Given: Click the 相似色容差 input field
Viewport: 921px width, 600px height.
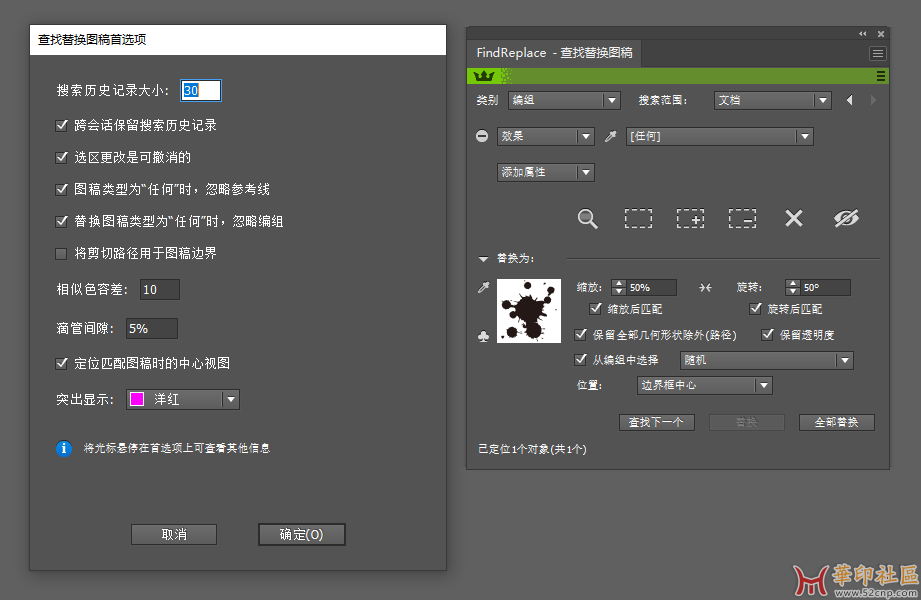Looking at the screenshot, I should [160, 290].
